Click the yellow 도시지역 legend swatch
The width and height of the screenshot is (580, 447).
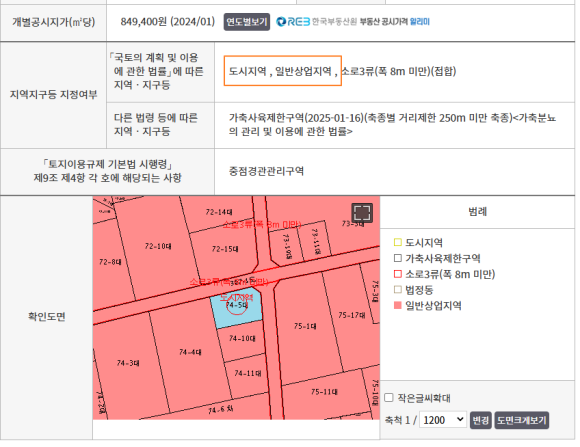398,242
